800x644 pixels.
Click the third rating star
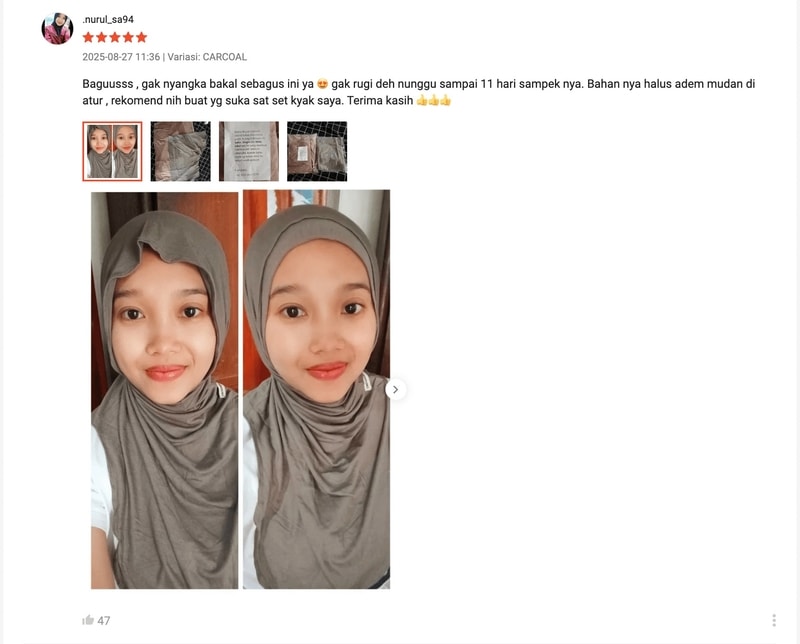(x=115, y=37)
